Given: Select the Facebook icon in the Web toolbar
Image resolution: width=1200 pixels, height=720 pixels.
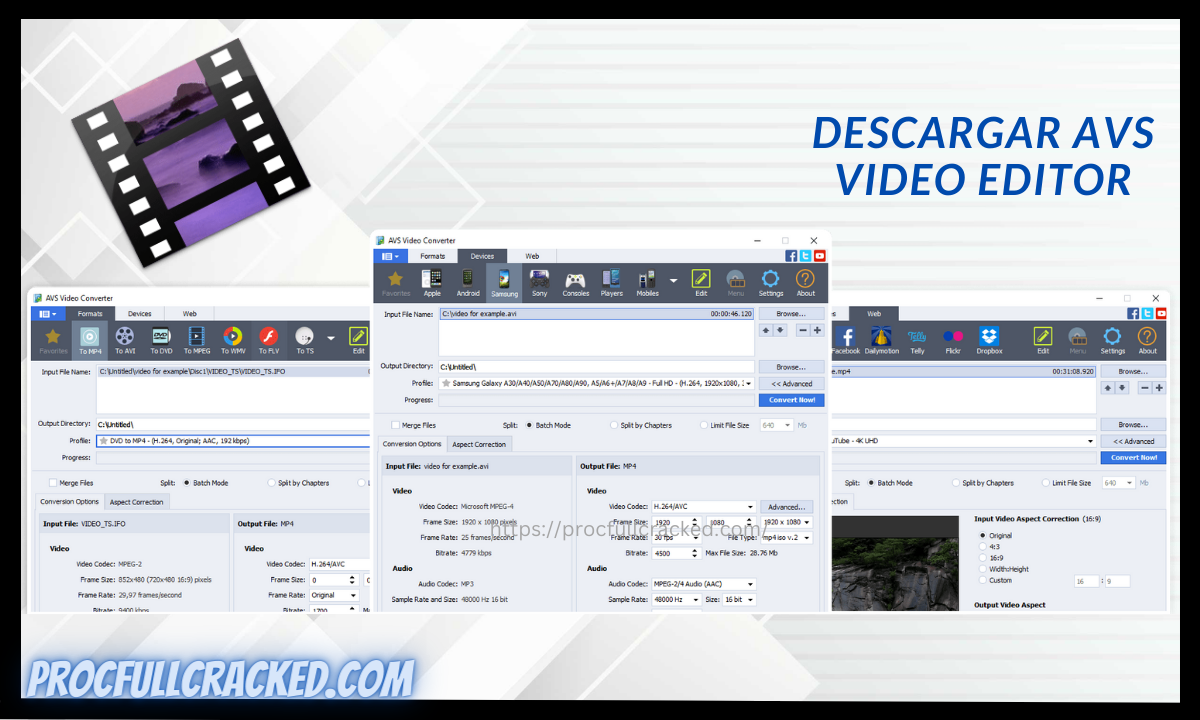Looking at the screenshot, I should (846, 338).
